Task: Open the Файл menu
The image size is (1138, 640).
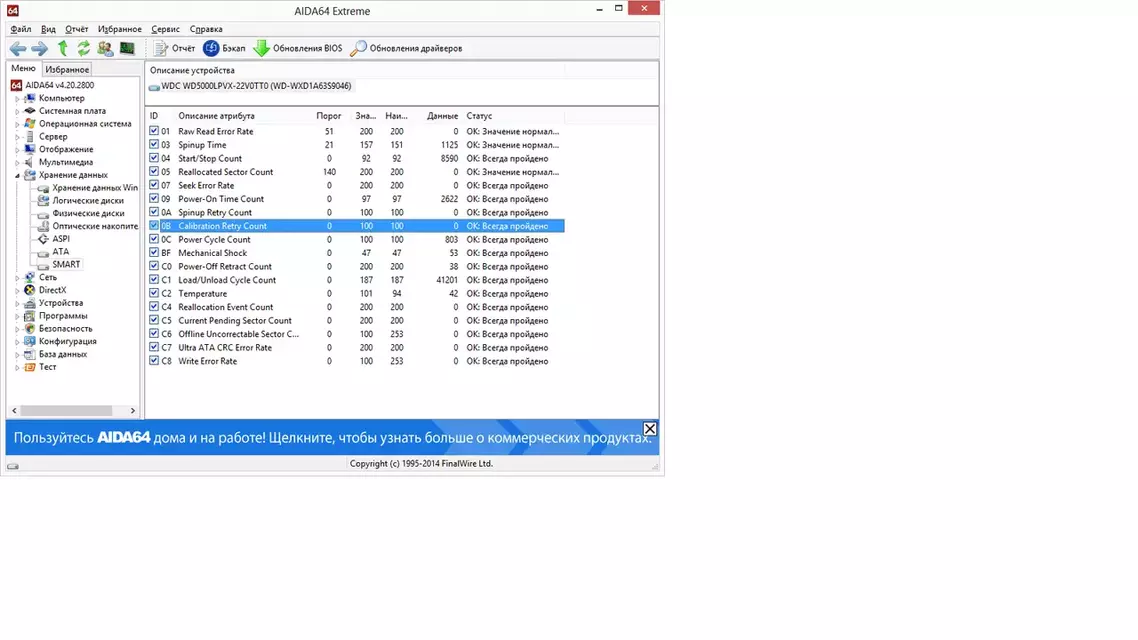Action: (20, 29)
